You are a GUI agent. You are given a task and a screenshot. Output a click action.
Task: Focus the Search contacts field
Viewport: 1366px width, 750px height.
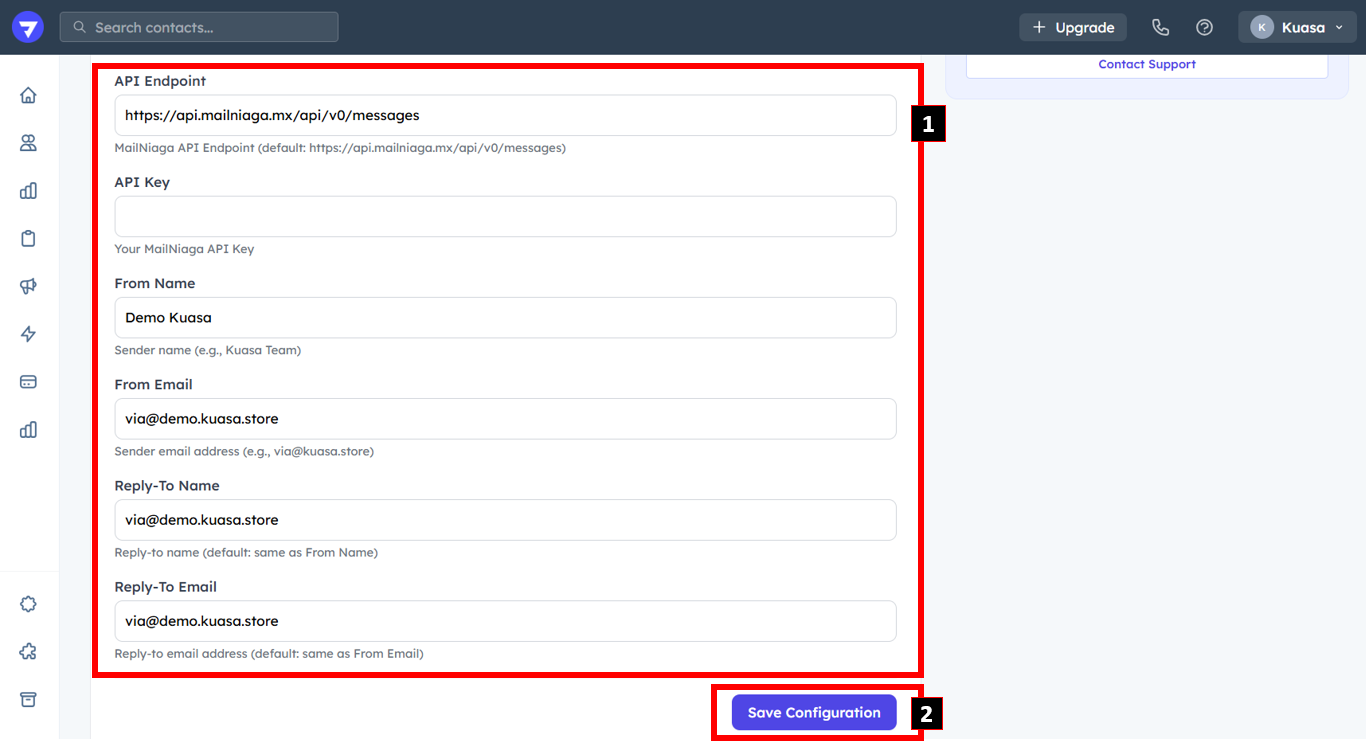pos(199,27)
